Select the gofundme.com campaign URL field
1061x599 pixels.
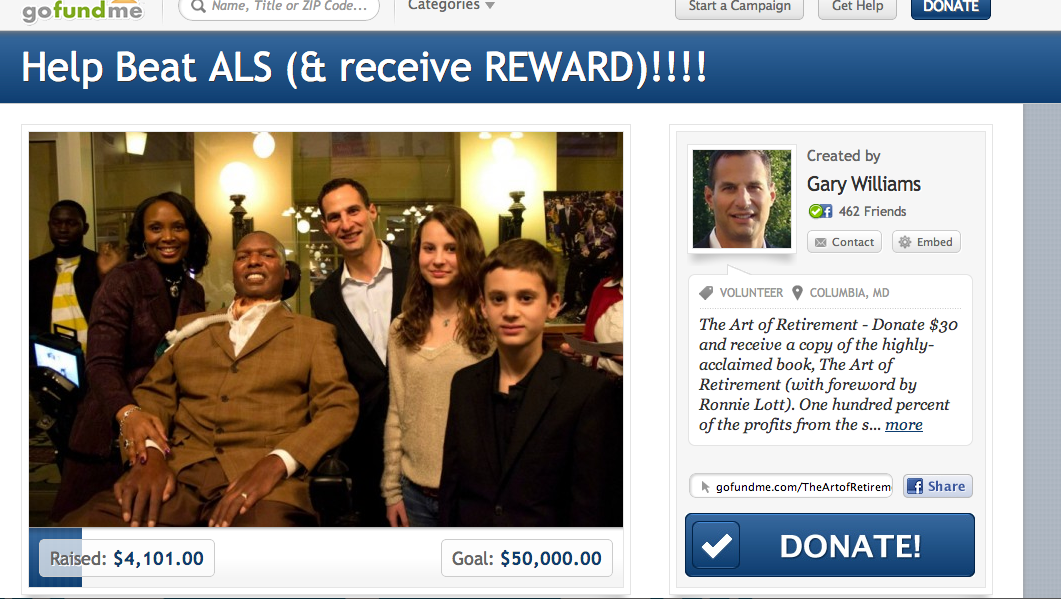click(x=791, y=486)
